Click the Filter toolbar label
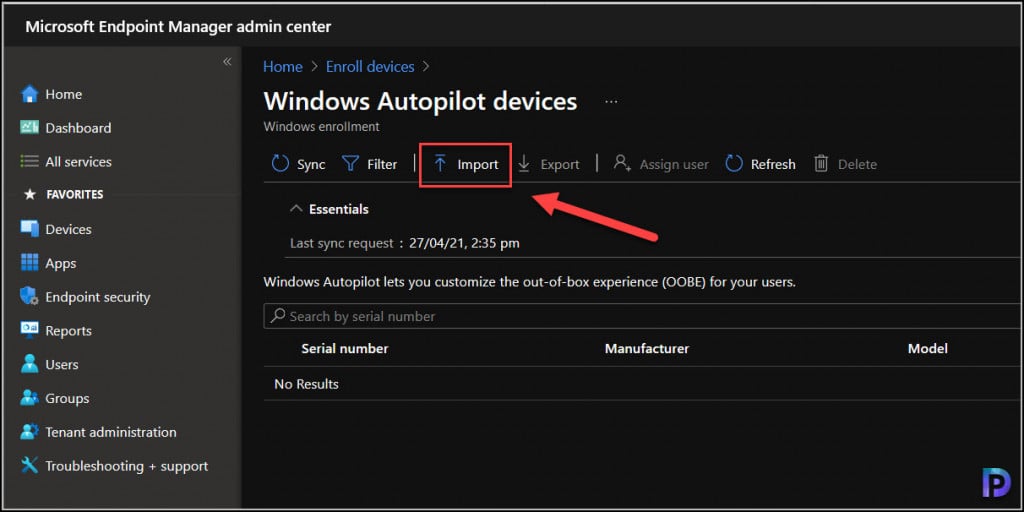The image size is (1024, 512). (382, 165)
